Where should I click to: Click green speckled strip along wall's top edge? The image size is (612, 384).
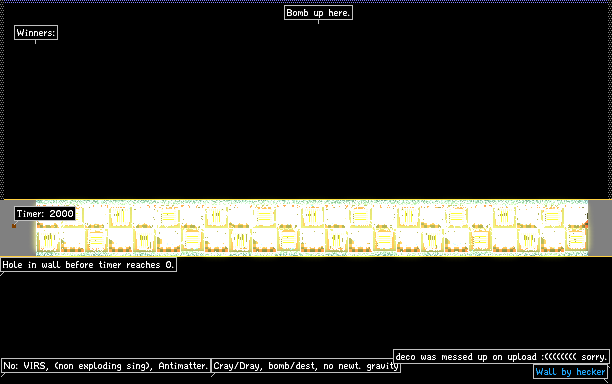[x=312, y=203]
